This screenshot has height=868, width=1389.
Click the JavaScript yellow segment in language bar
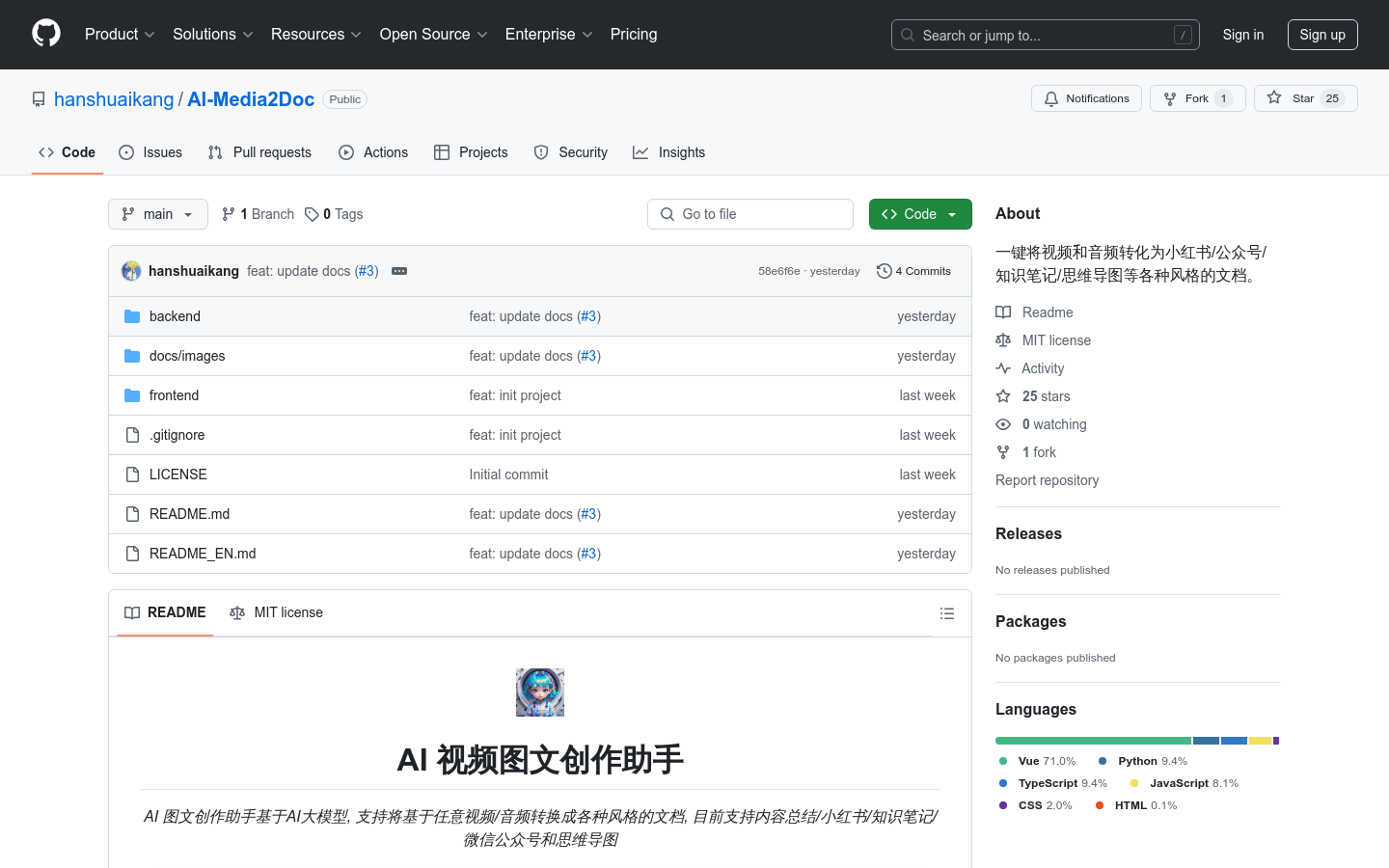click(x=1260, y=741)
